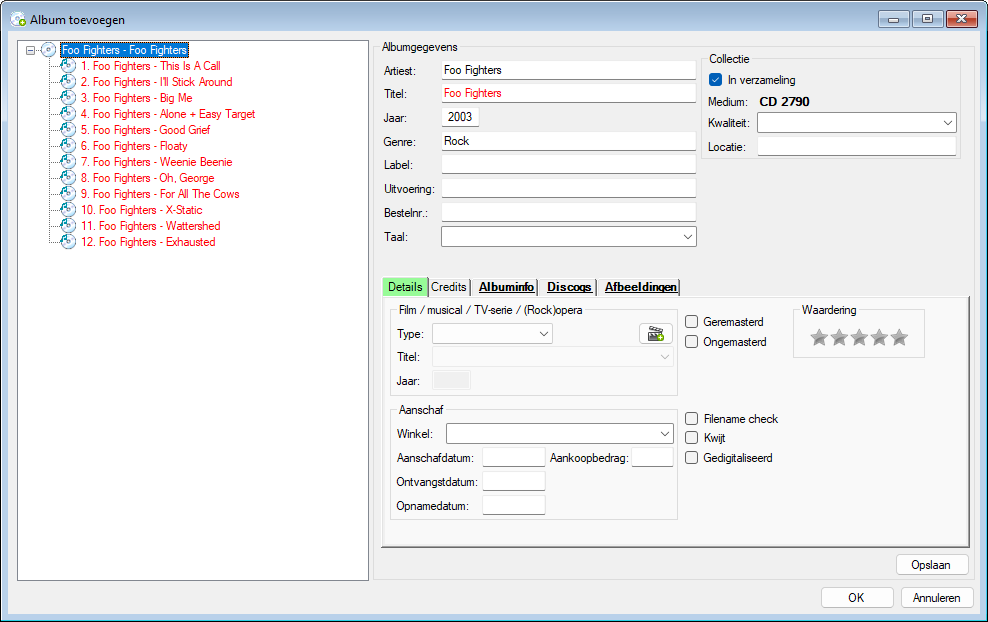Viewport: 988px width, 622px height.
Task: Click the track icon beside Oh, George
Action: click(x=68, y=178)
